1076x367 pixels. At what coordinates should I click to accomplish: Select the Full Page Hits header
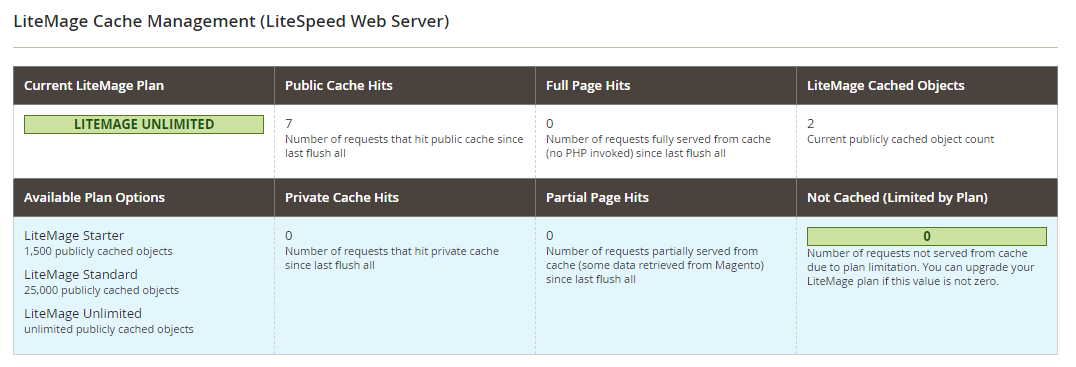tap(588, 86)
